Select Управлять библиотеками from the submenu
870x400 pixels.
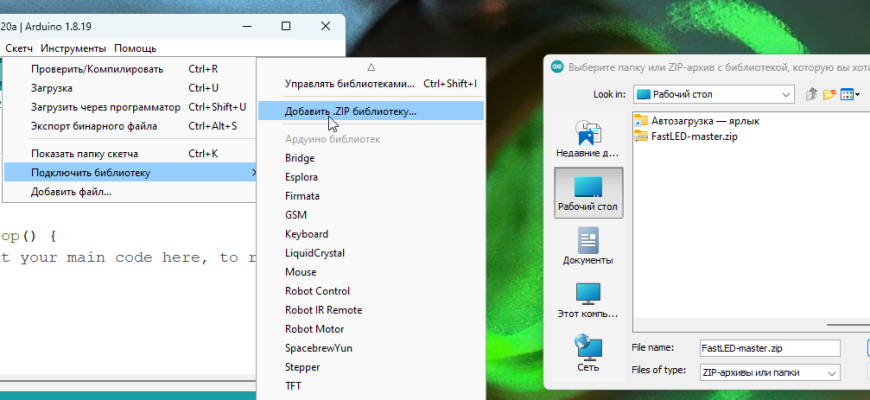(348, 84)
